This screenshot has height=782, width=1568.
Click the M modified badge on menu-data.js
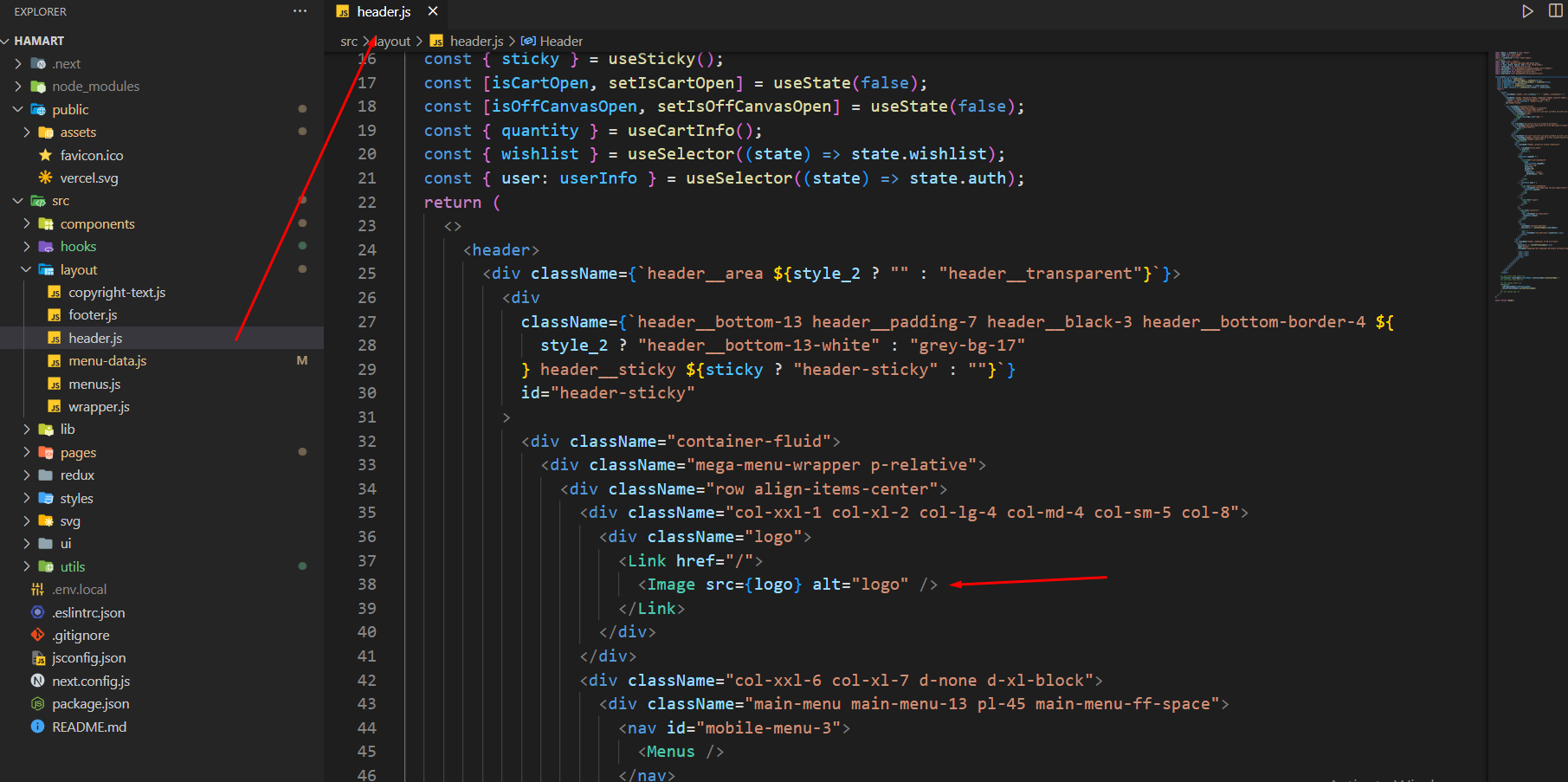click(302, 361)
